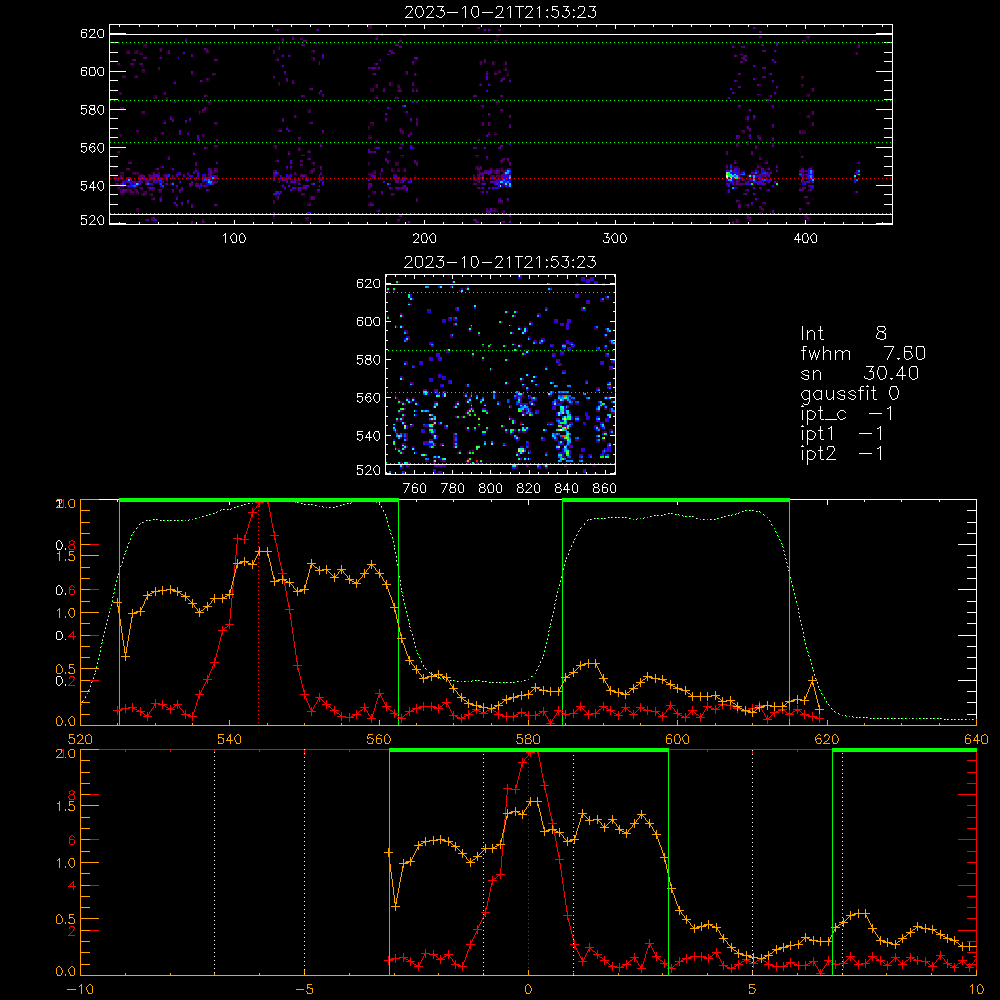Click the second green bar atop upper profile plot
The width and height of the screenshot is (1000, 1000).
(x=676, y=501)
